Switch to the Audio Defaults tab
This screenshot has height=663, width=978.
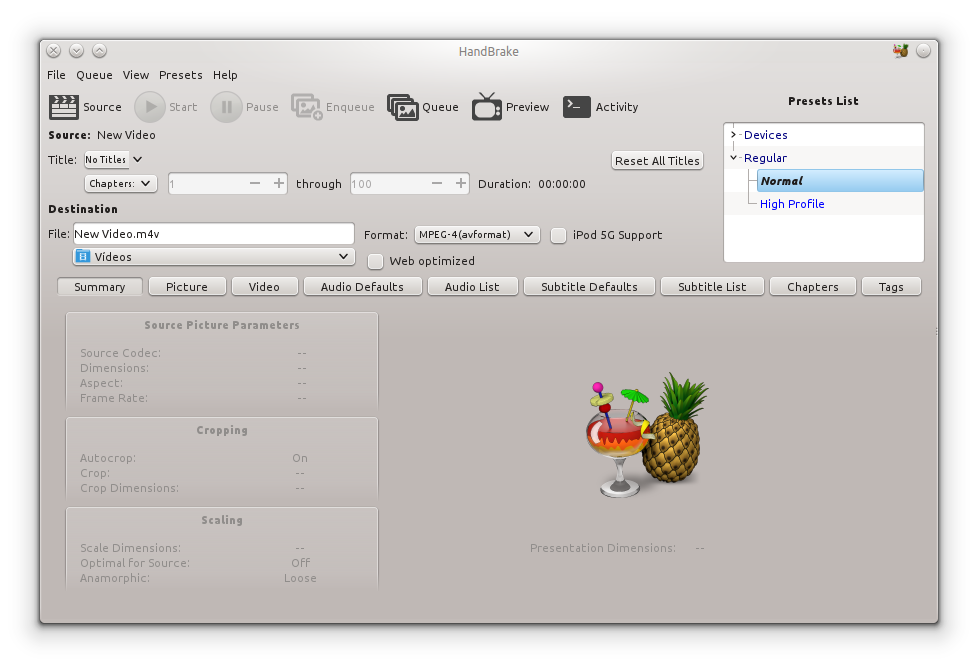point(362,286)
